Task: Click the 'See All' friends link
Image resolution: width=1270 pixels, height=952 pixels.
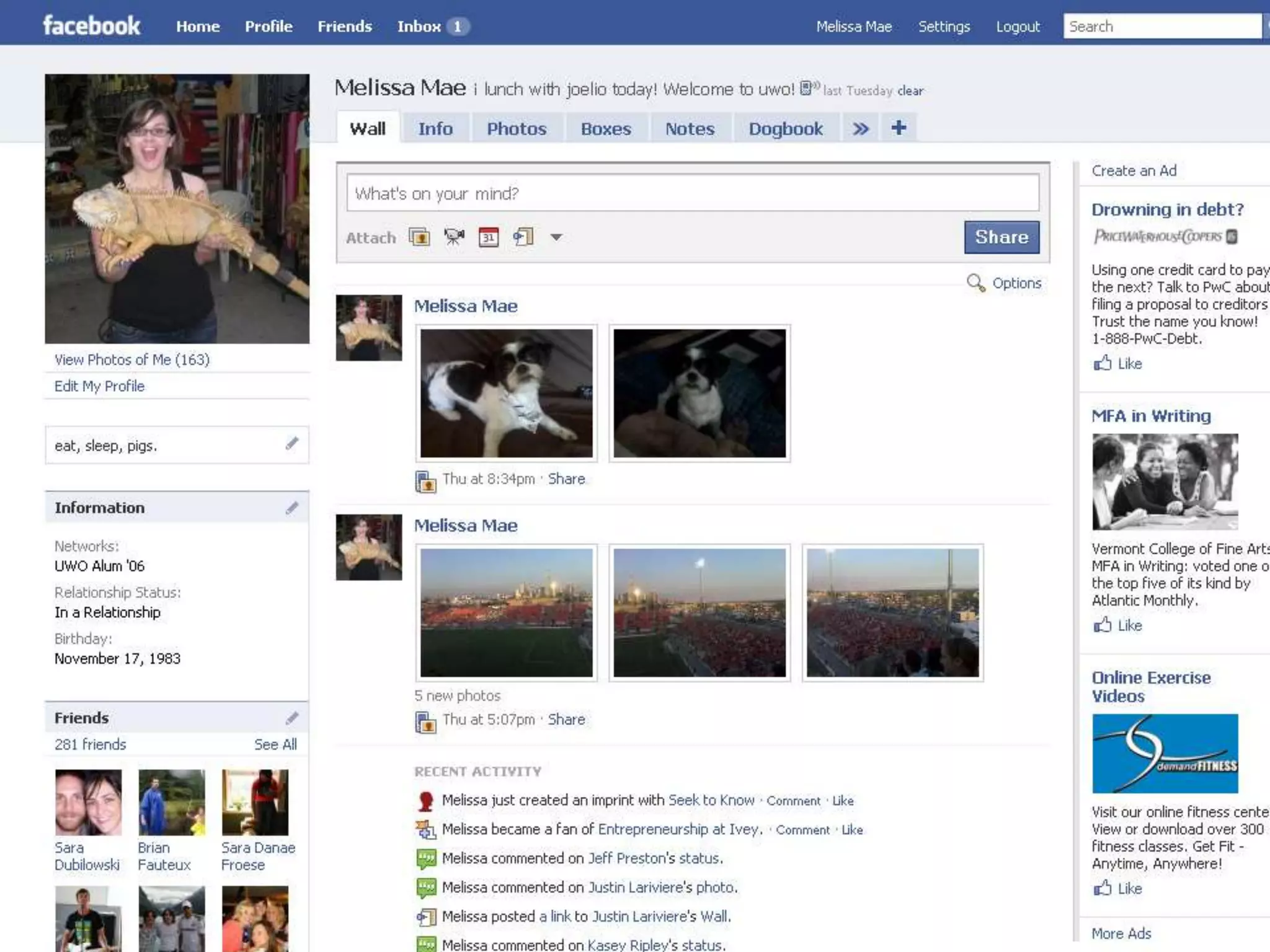Action: click(x=275, y=744)
